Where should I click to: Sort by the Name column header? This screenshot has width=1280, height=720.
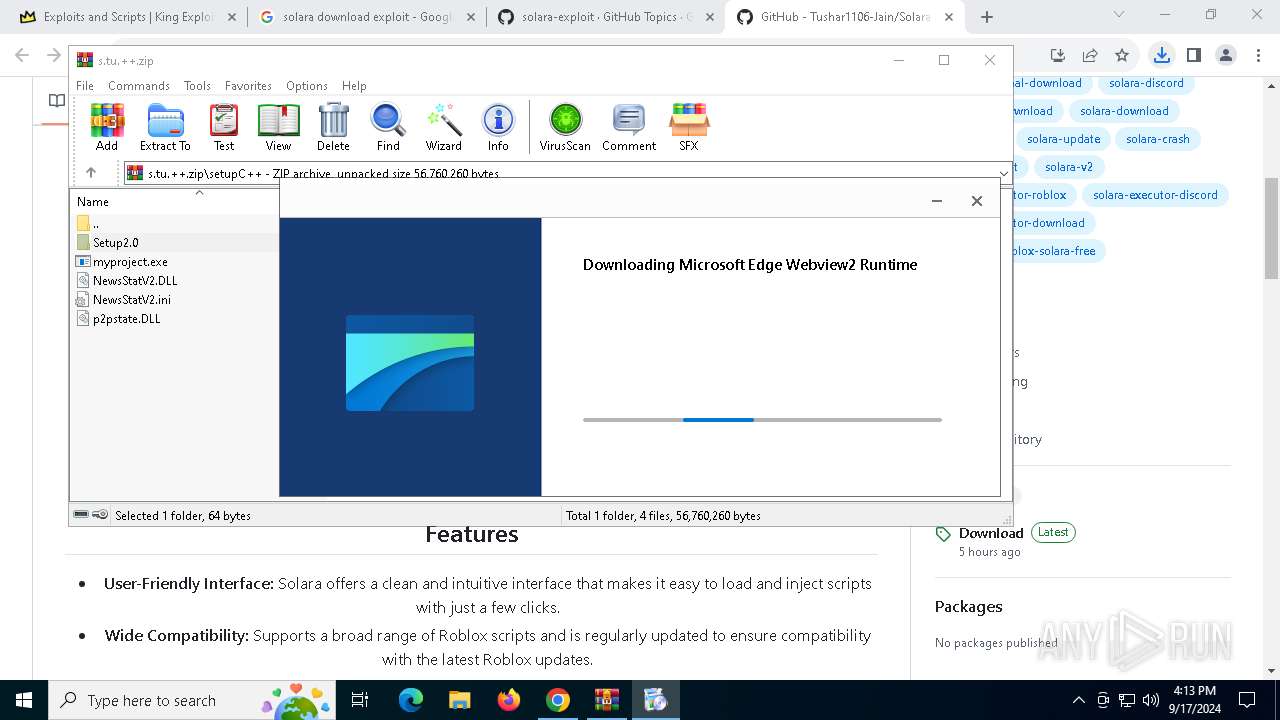point(93,202)
